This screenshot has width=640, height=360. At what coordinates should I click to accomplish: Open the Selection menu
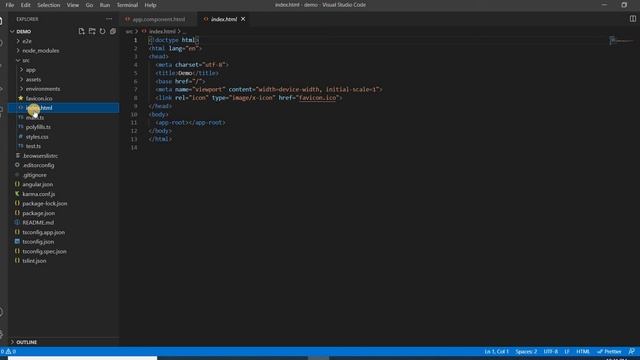(49, 5)
